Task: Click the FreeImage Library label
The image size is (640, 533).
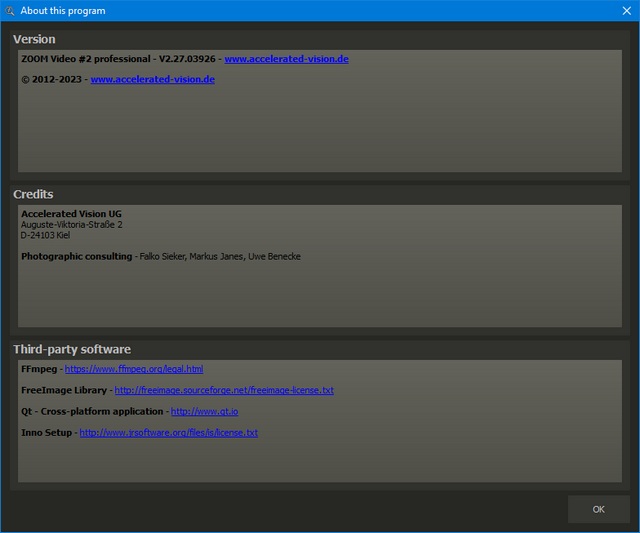Action: click(63, 390)
